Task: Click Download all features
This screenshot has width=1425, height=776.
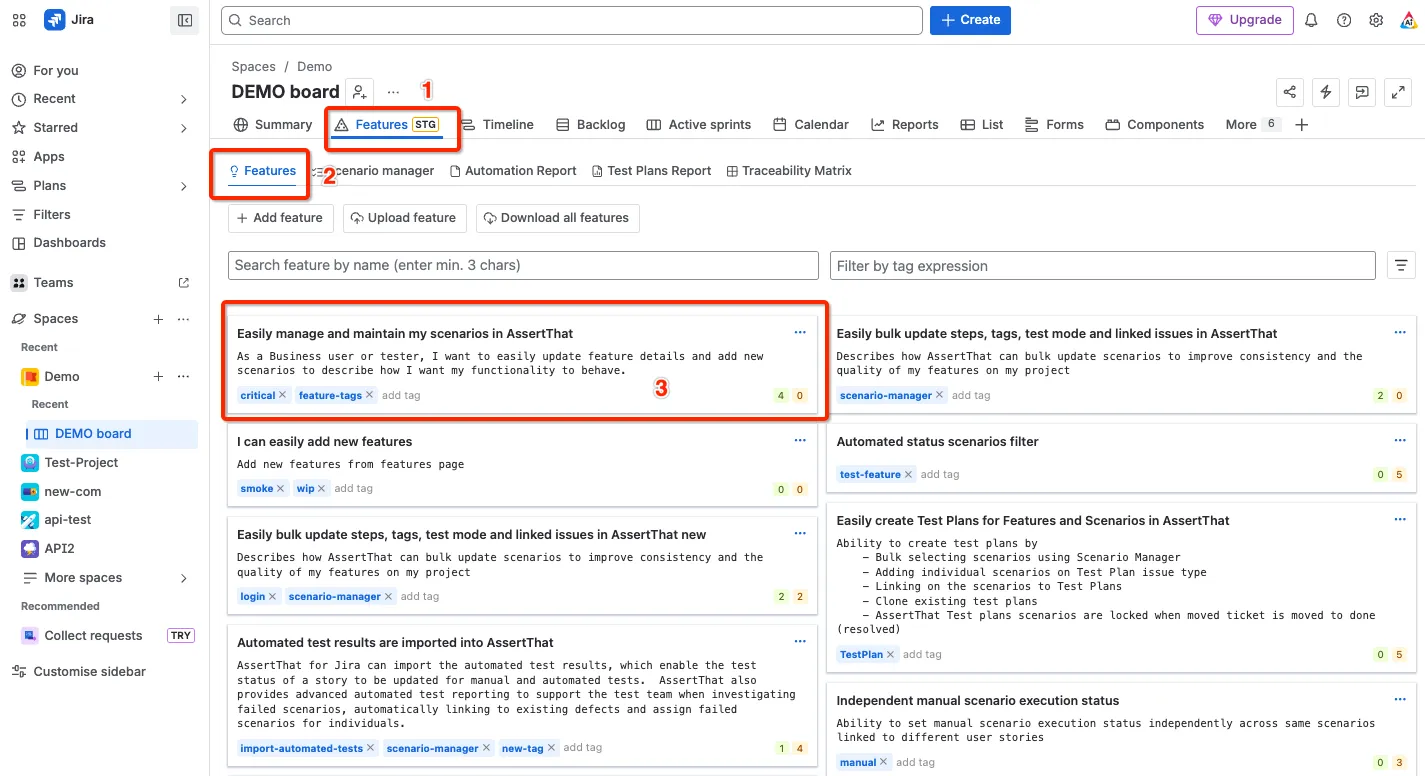Action: (x=557, y=218)
